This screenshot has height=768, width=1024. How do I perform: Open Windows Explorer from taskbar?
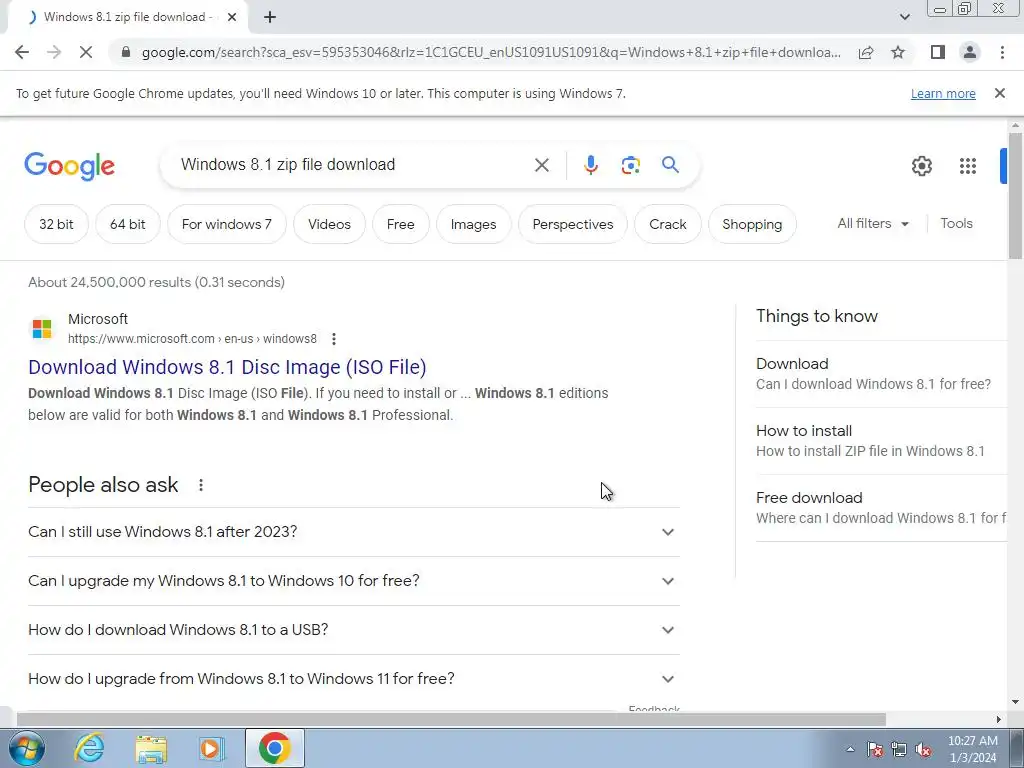coord(151,748)
